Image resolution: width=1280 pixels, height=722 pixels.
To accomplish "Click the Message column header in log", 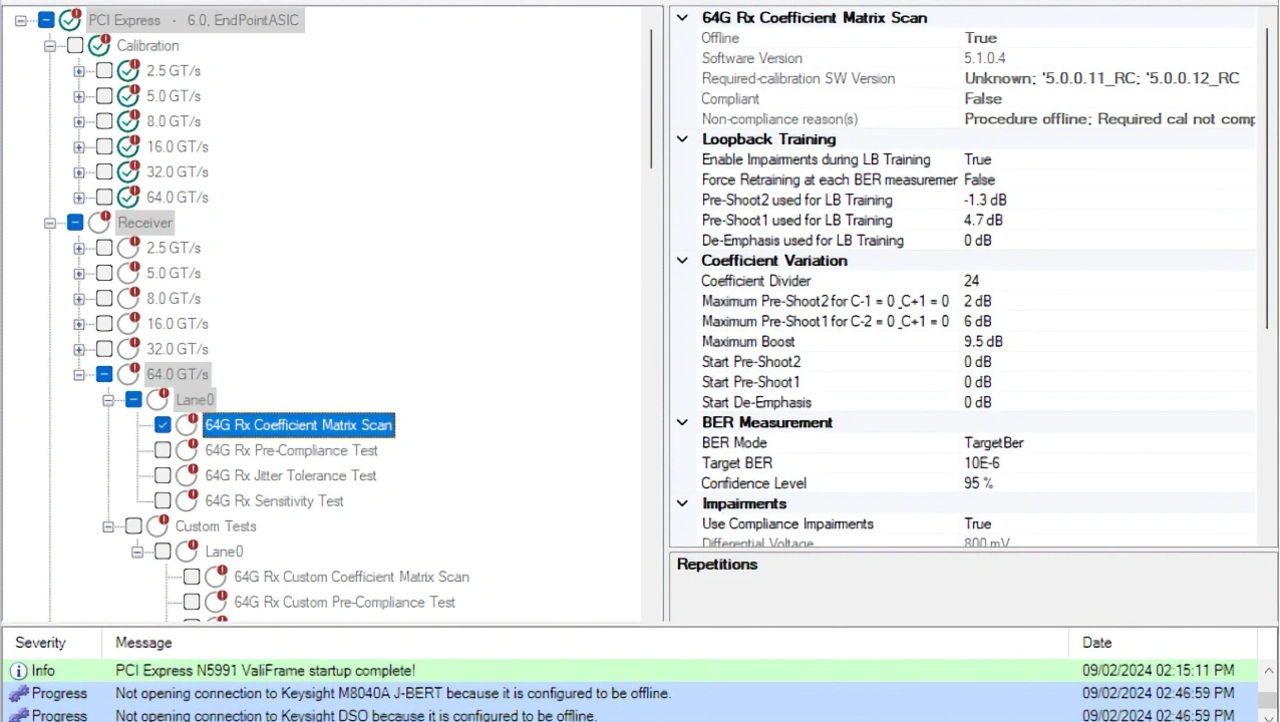I will coord(144,643).
